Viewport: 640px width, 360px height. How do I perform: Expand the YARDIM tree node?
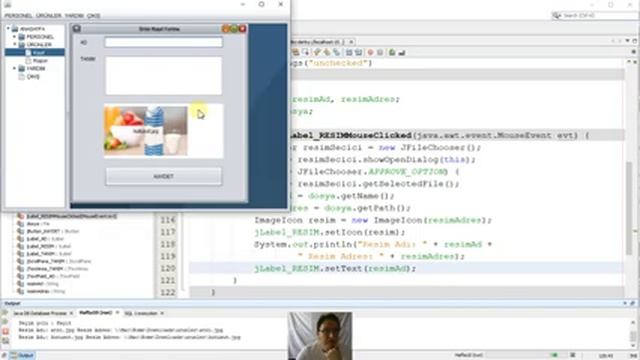tap(15, 68)
